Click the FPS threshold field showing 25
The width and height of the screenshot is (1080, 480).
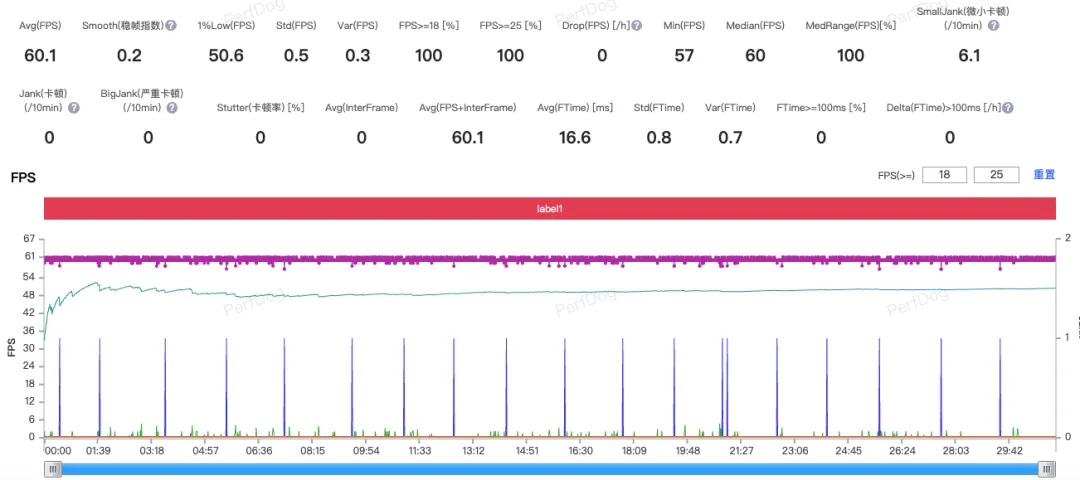997,175
